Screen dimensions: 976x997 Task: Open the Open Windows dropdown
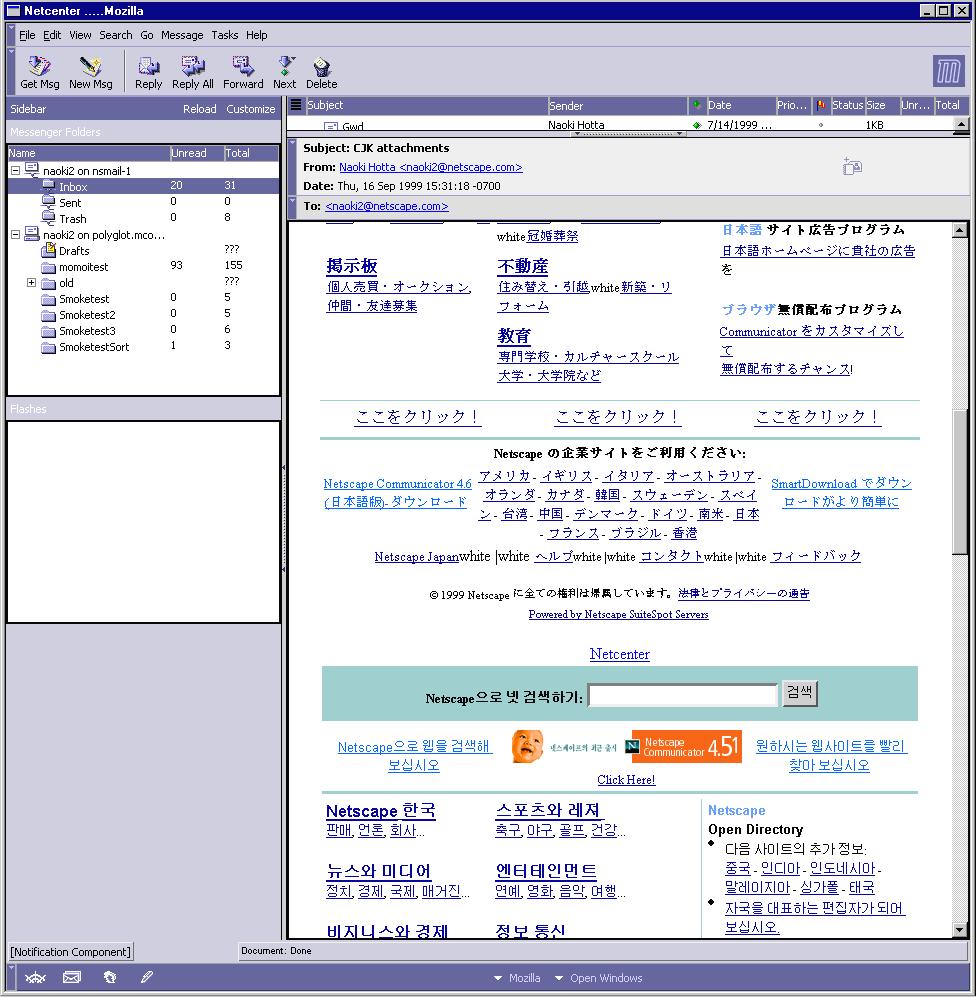[598, 978]
